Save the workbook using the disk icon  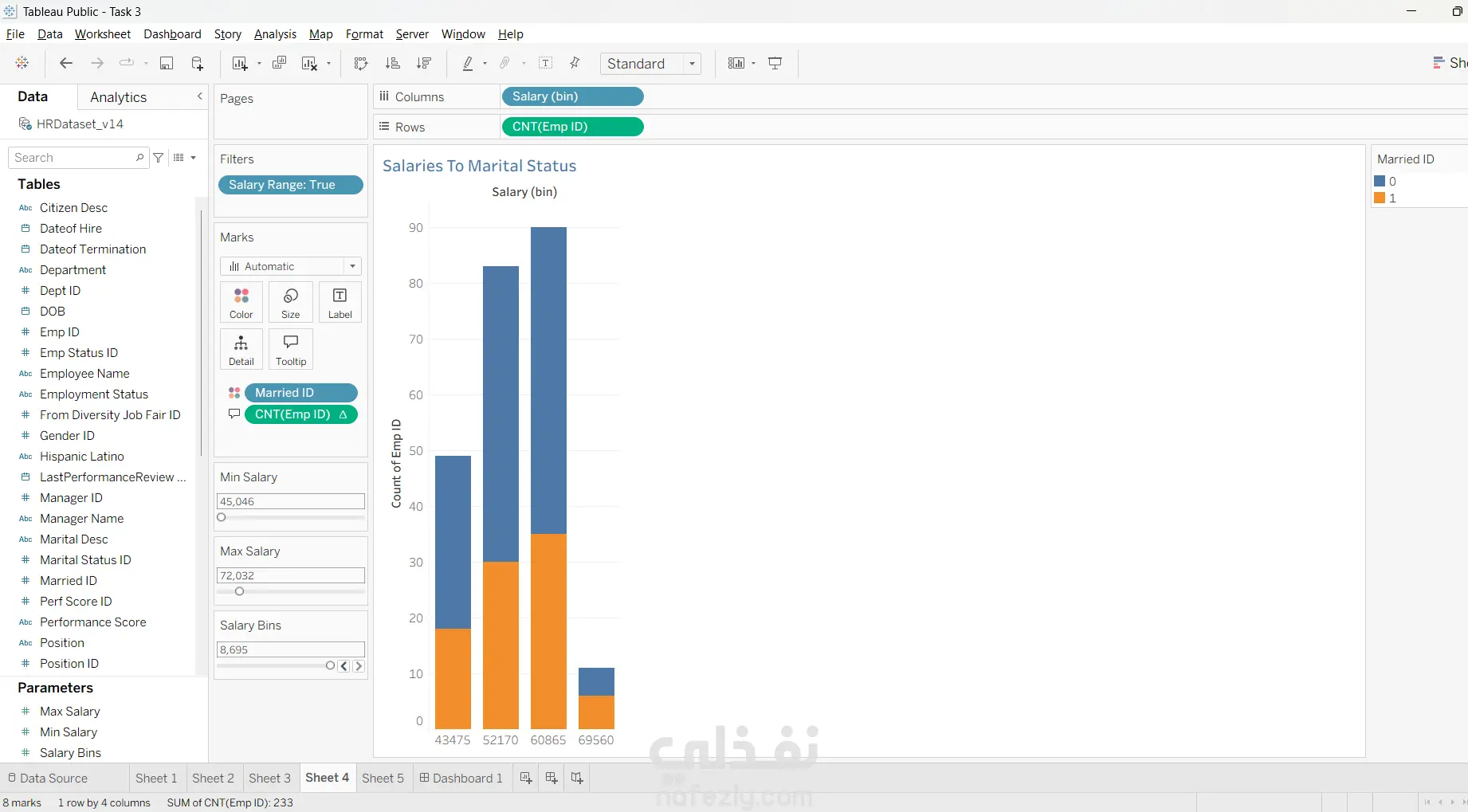(x=167, y=63)
